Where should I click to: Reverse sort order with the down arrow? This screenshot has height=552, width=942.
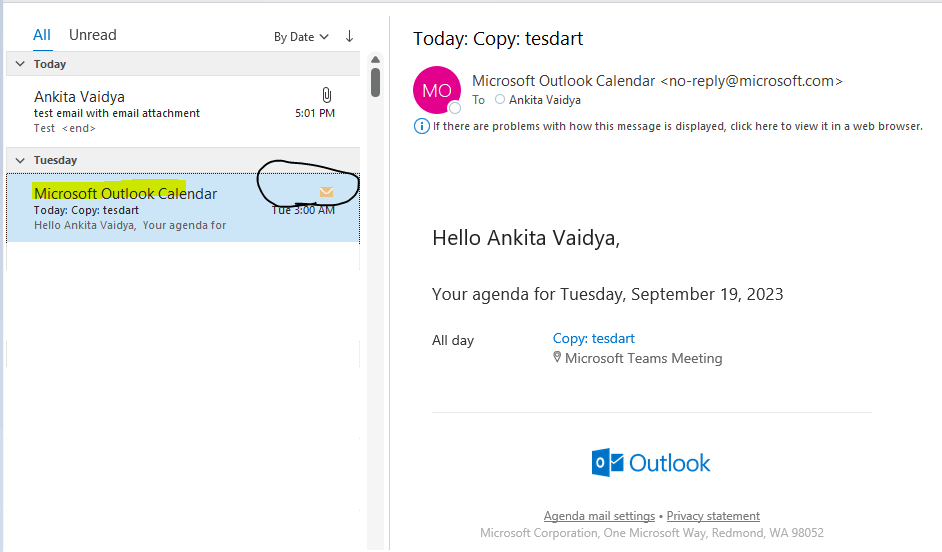pos(349,36)
